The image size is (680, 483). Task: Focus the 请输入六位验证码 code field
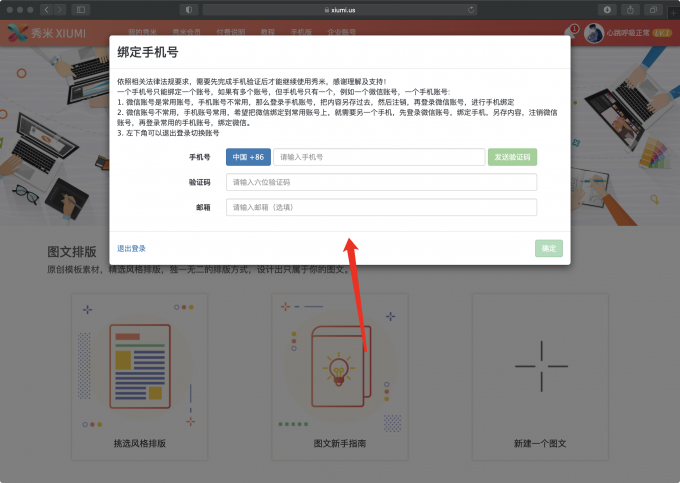point(381,182)
